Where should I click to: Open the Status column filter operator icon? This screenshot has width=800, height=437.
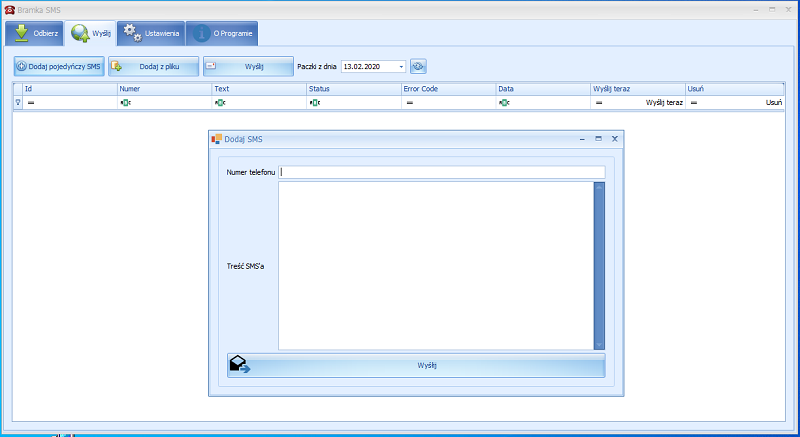point(315,102)
